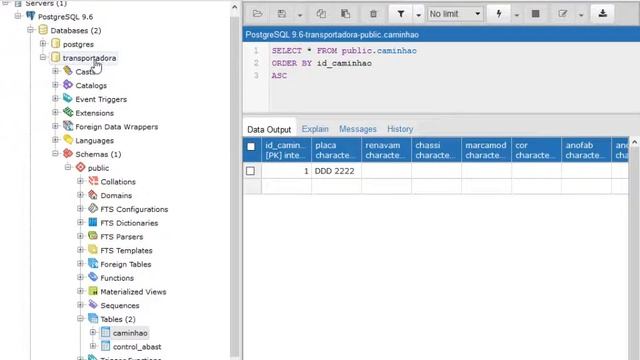Screen dimensions: 640x360
Task: Click the Stop query square icon
Action: (536, 14)
